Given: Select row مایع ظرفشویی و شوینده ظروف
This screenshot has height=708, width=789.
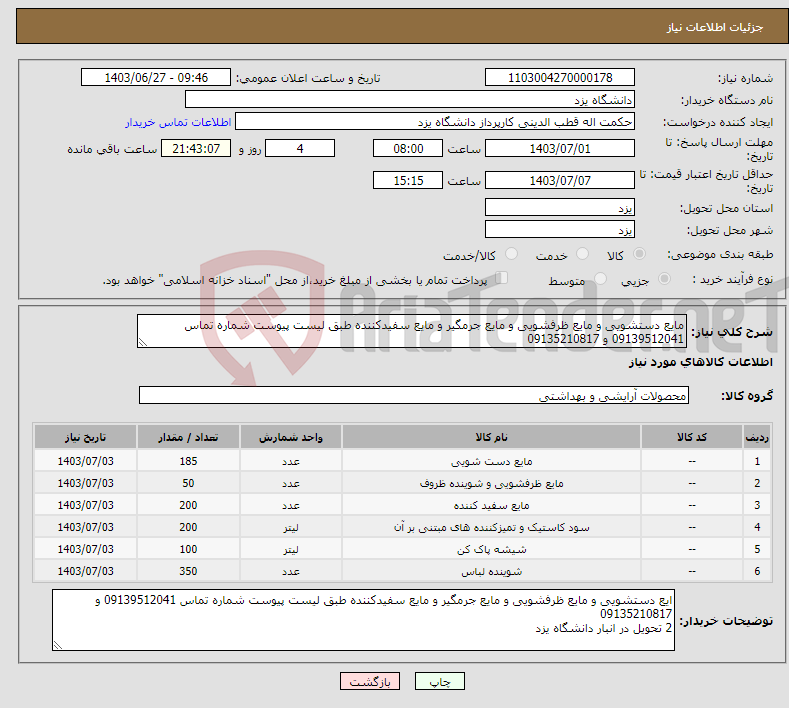Looking at the screenshot, I should click(x=402, y=483).
